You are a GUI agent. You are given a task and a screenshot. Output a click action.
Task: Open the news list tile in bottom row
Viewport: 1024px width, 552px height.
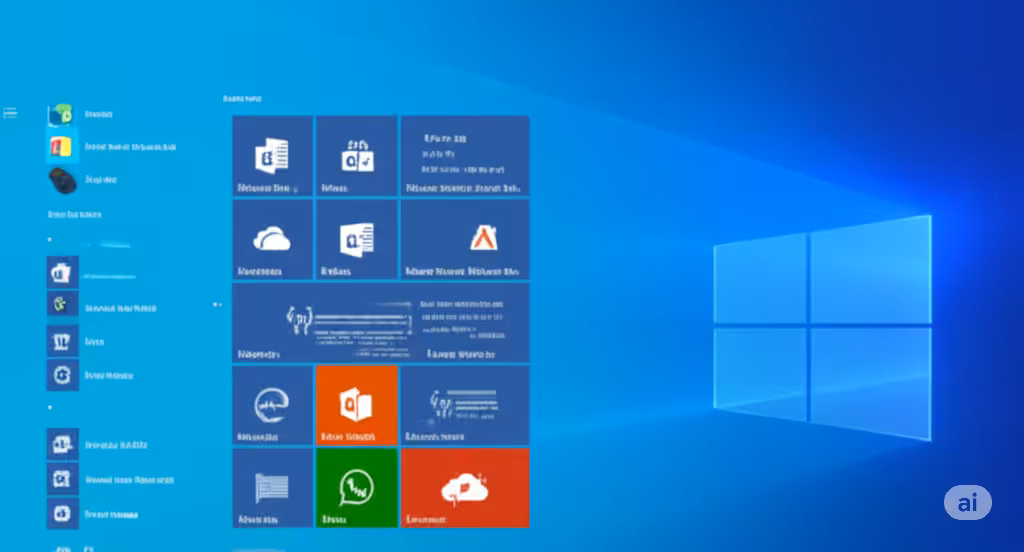click(x=272, y=488)
